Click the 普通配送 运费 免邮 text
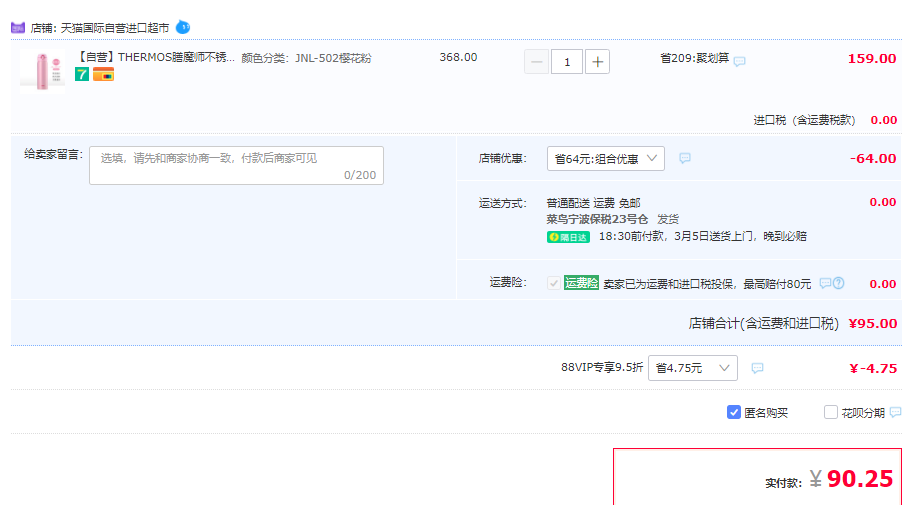The width and height of the screenshot is (916, 505). pyautogui.click(x=593, y=203)
